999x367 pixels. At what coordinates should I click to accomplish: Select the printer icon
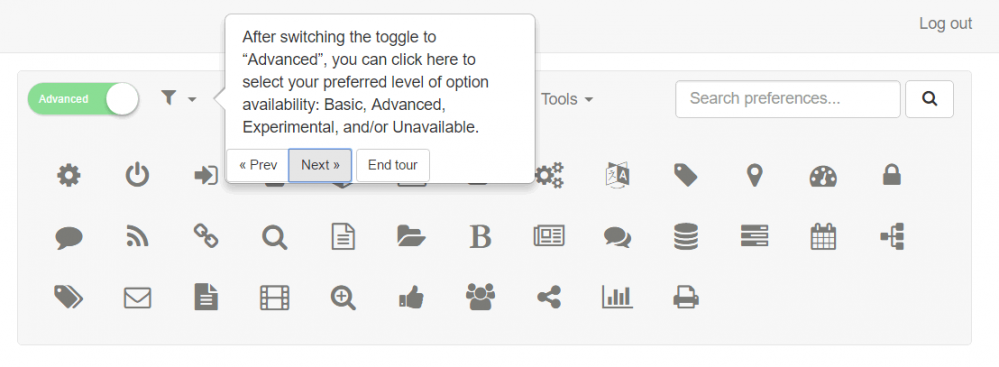click(x=686, y=298)
